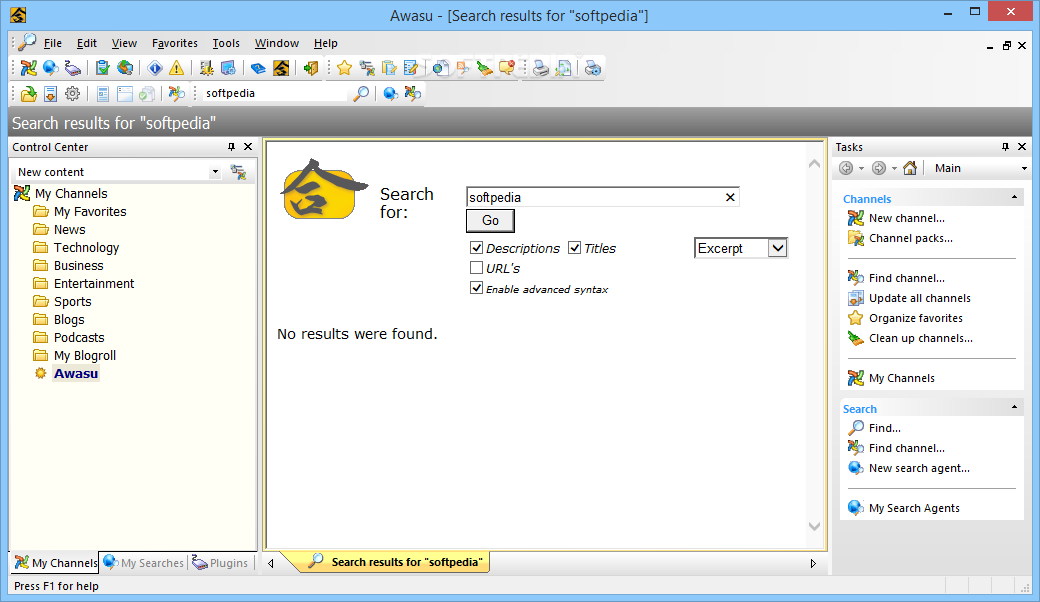Open the back history dropdown arrow in Tasks
This screenshot has height=602, width=1040.
[x=862, y=168]
